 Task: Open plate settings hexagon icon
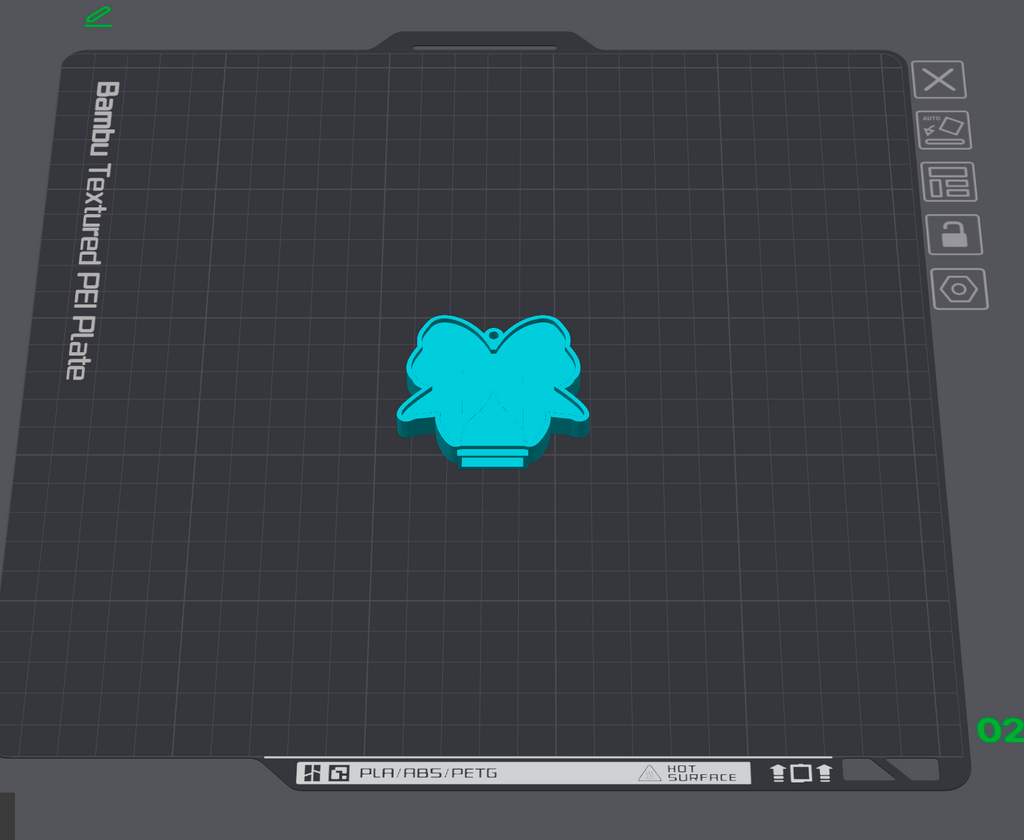pos(959,289)
